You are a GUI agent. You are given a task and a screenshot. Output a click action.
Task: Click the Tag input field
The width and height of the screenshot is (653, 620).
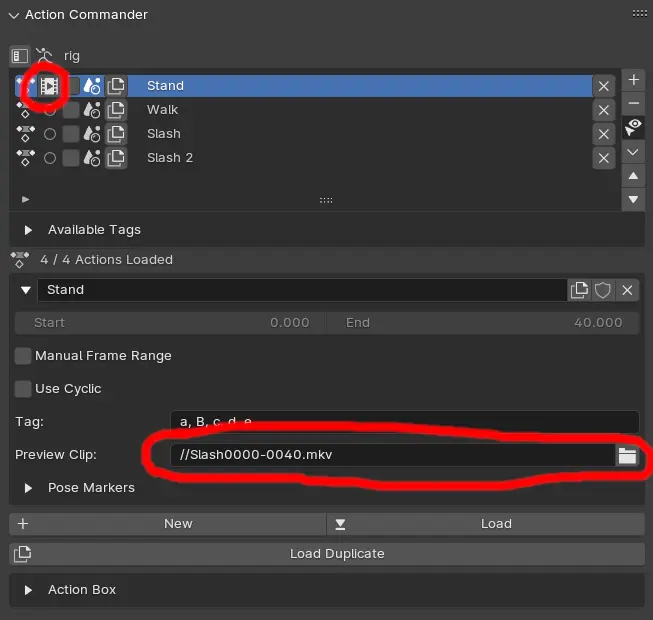pos(404,422)
